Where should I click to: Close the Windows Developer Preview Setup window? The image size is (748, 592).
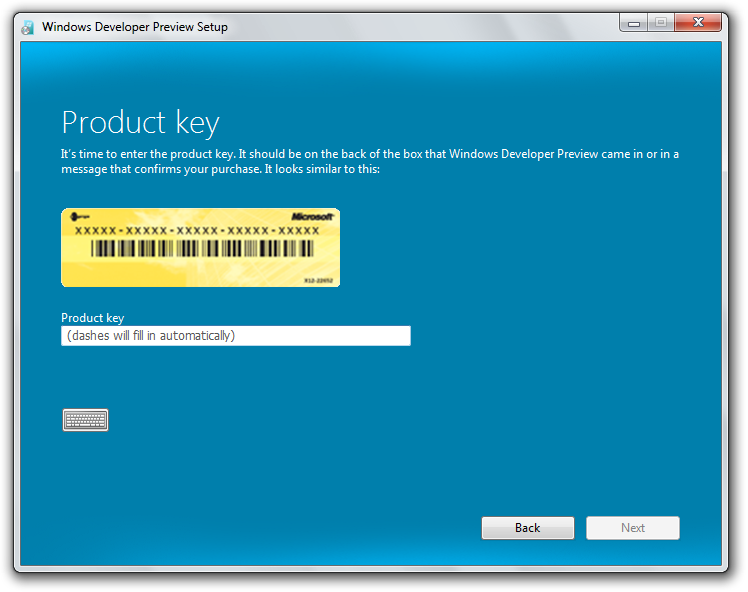point(698,22)
